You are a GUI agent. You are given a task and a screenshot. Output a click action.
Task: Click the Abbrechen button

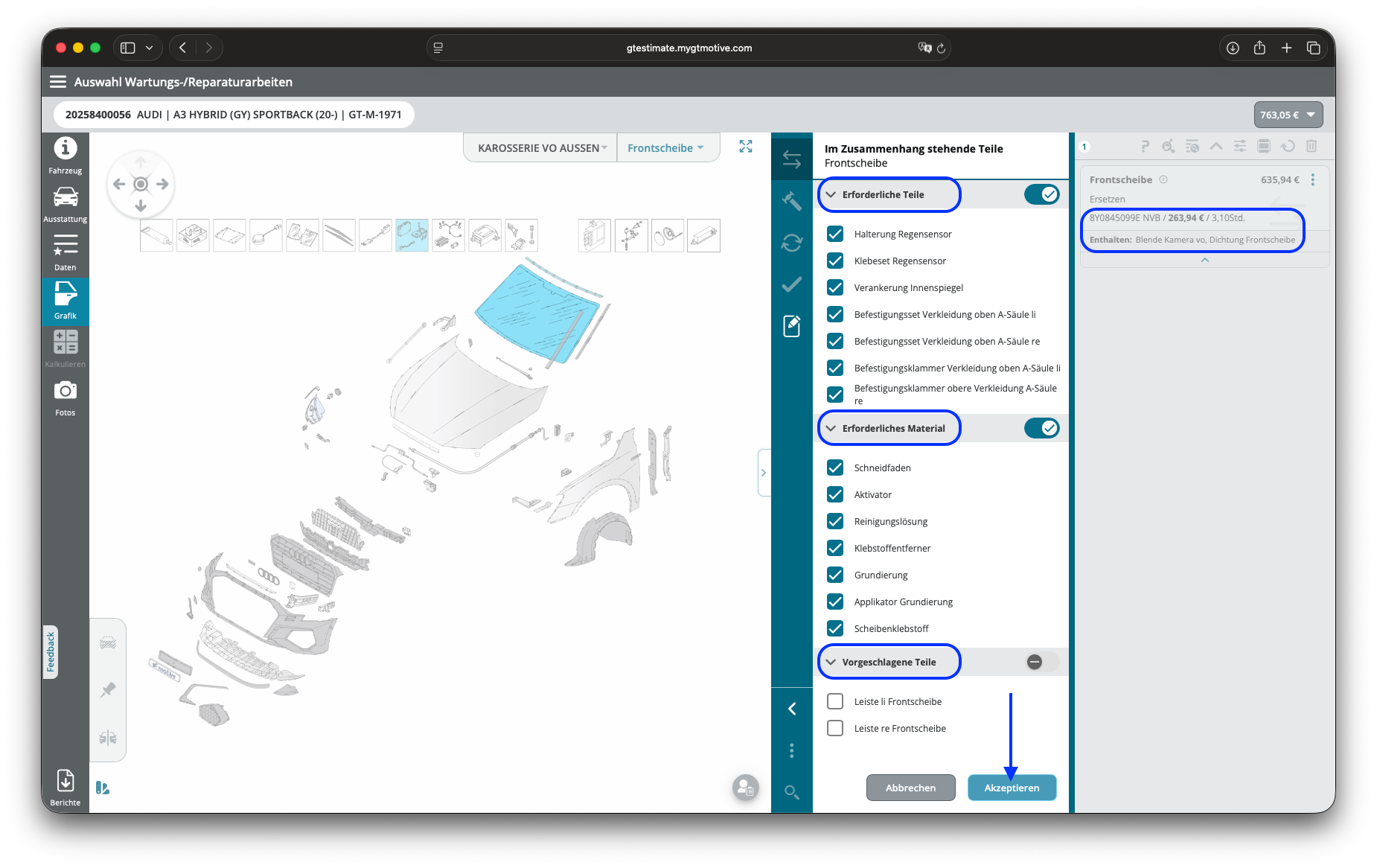(910, 788)
